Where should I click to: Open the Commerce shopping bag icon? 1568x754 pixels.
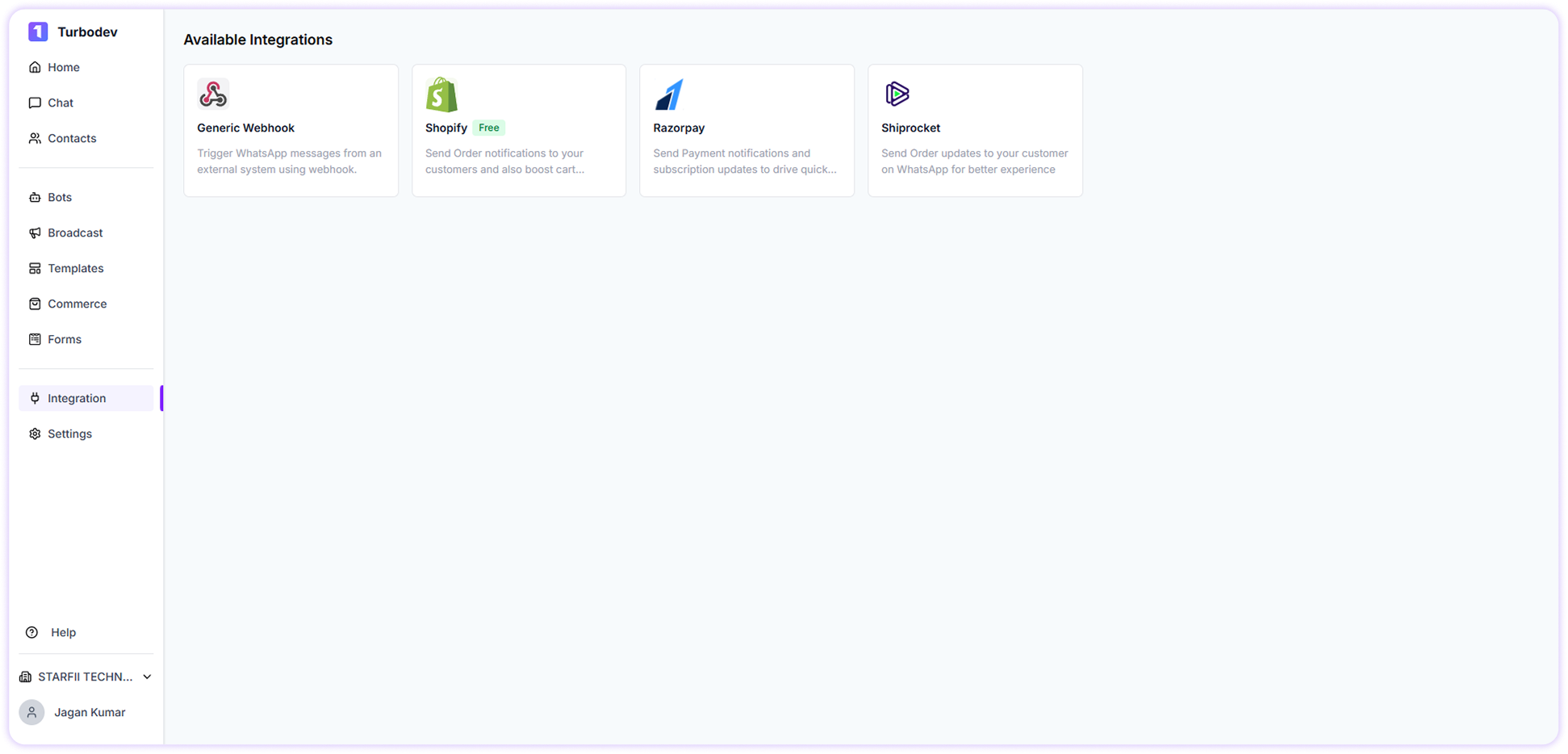point(34,304)
